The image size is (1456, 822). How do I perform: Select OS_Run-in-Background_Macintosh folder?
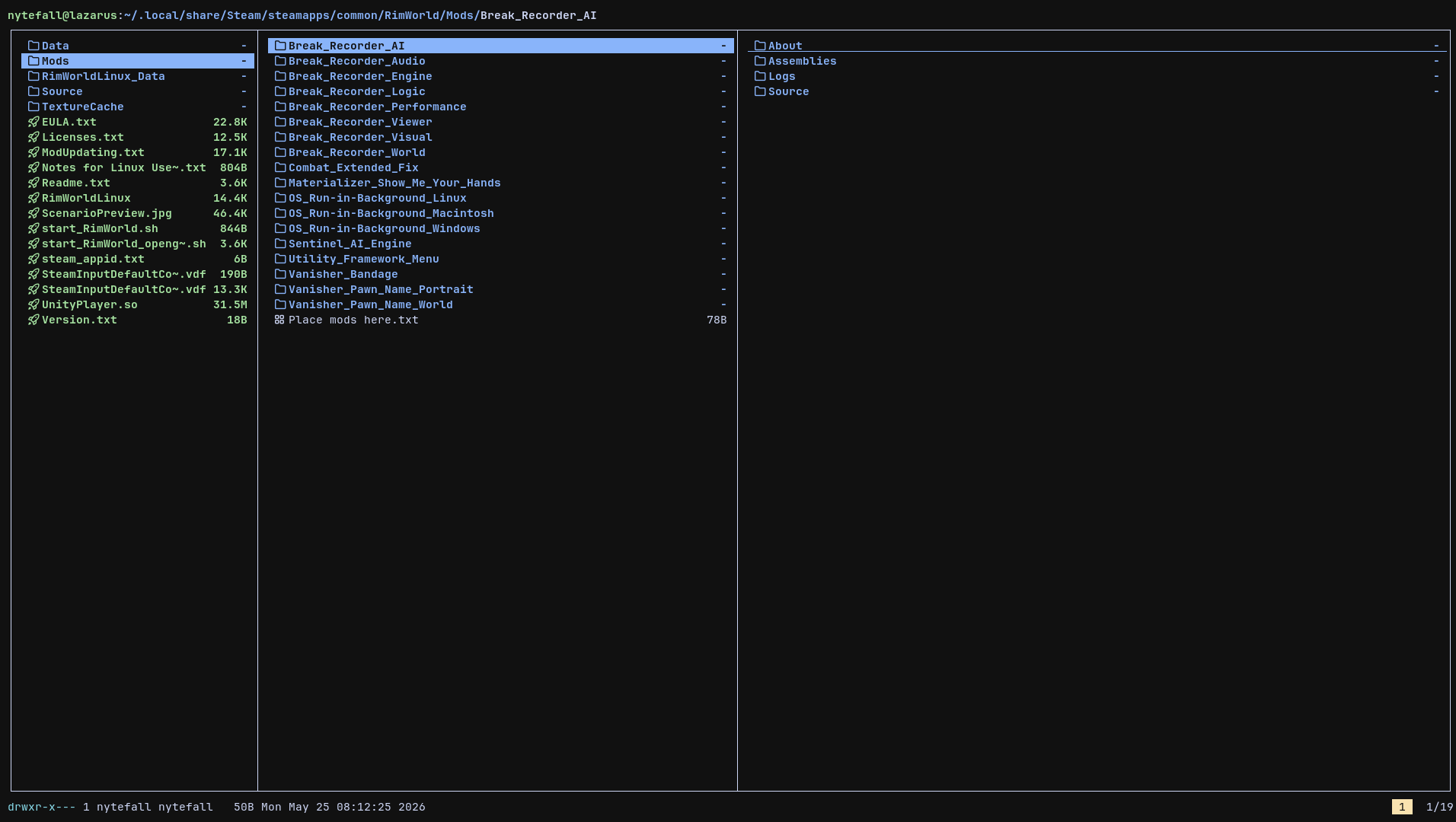[x=501, y=213]
